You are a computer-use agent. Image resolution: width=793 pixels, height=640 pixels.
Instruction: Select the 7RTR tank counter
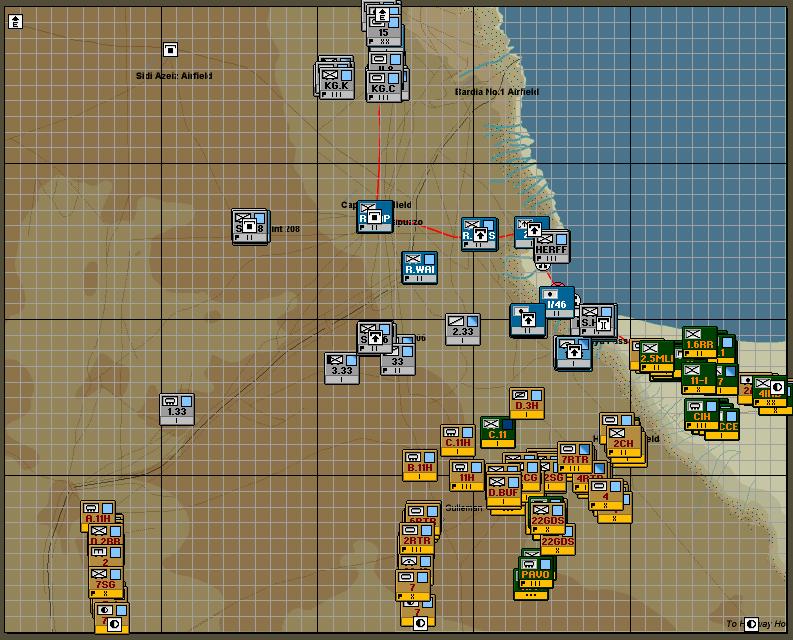tap(575, 457)
